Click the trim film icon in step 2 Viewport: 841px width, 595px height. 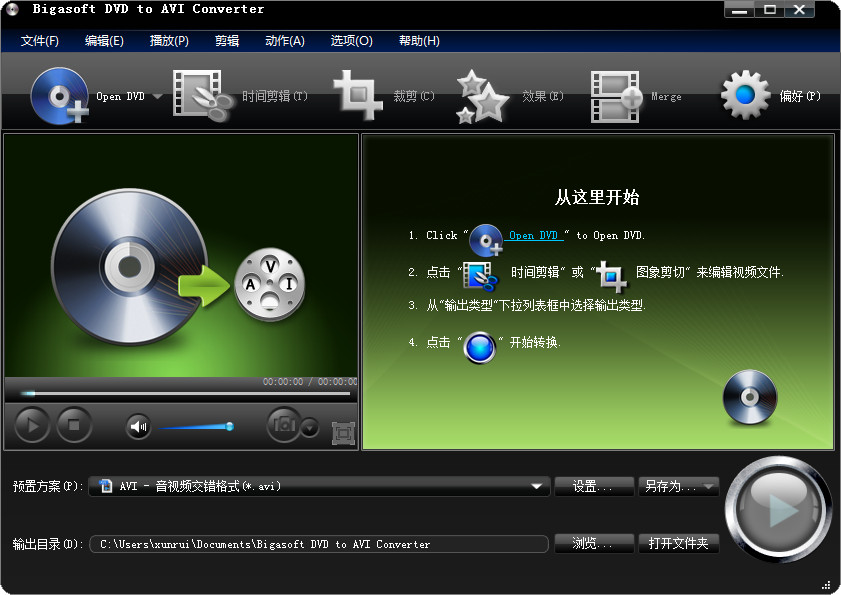[x=480, y=276]
